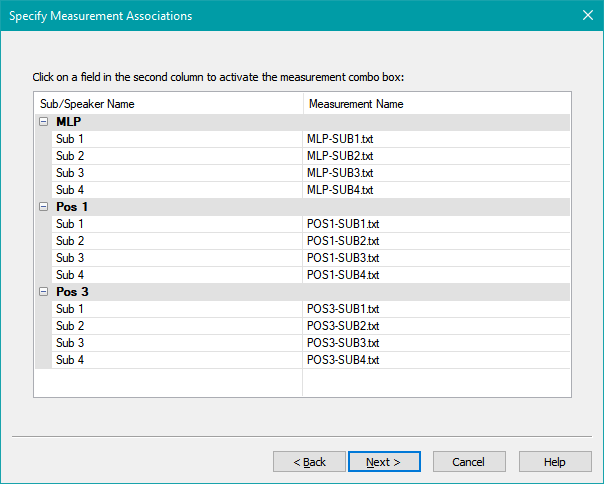
Task: Select Sub 3 under Pos 3
Action: (177, 343)
